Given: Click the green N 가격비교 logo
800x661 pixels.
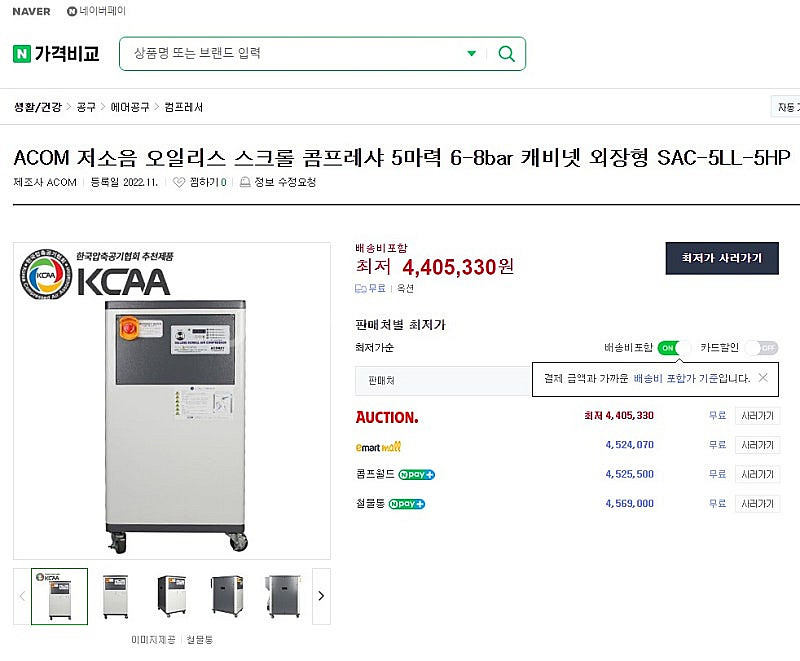Looking at the screenshot, I should click(x=56, y=54).
